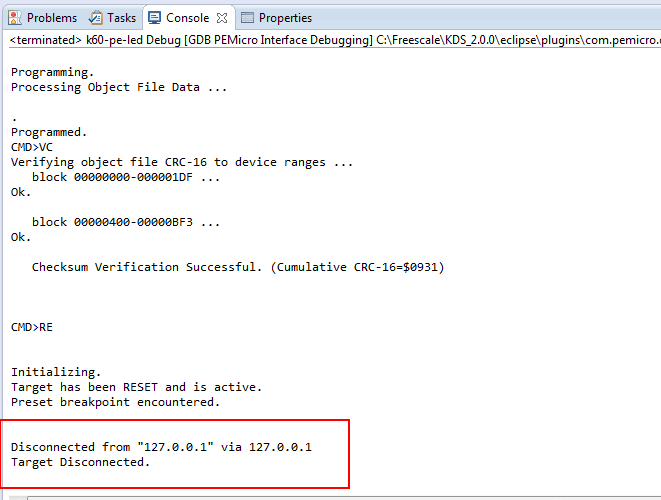Viewport: 661px width, 500px height.
Task: Click the 'Verifying object file CRC-16' line
Action: coord(182,162)
